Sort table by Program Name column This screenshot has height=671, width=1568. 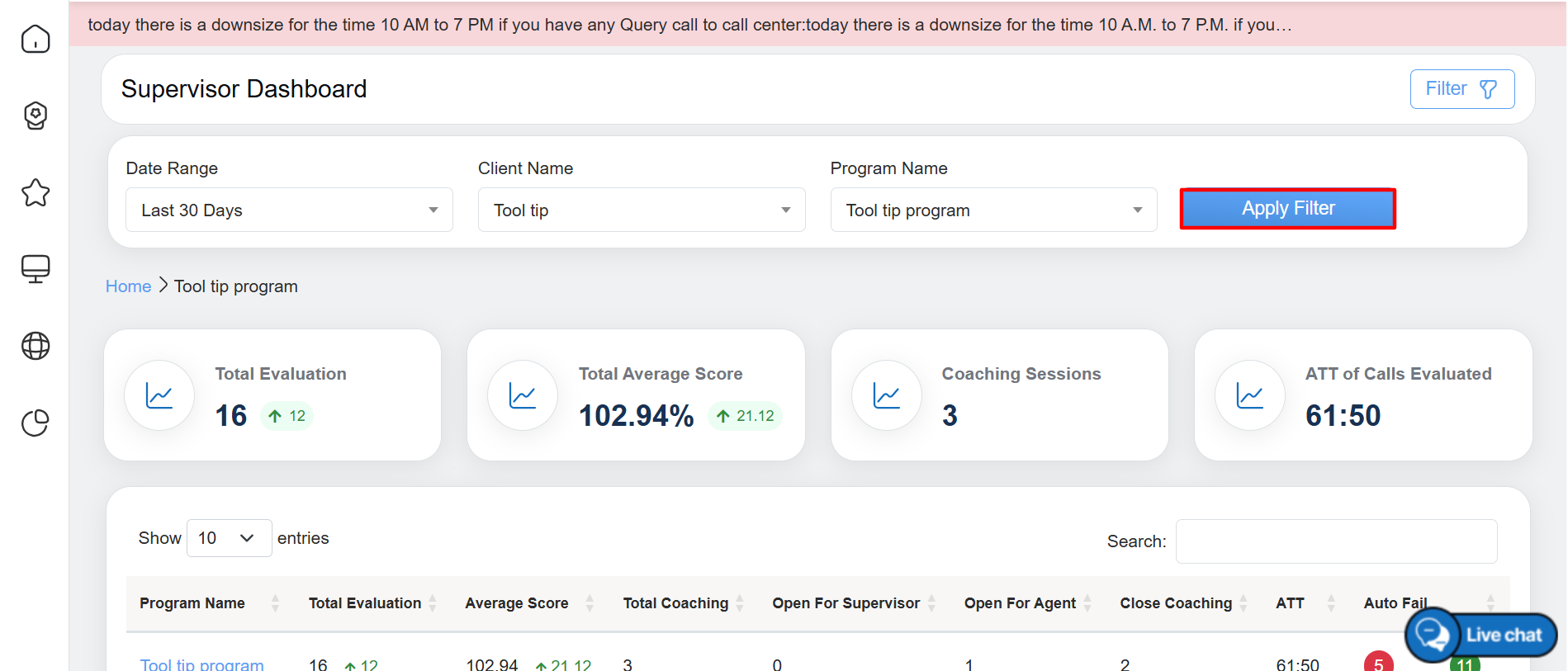point(192,603)
